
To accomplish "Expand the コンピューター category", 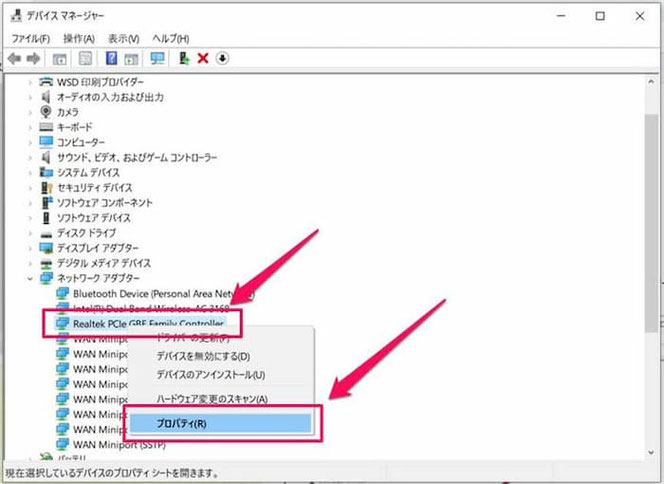I will click(30, 142).
